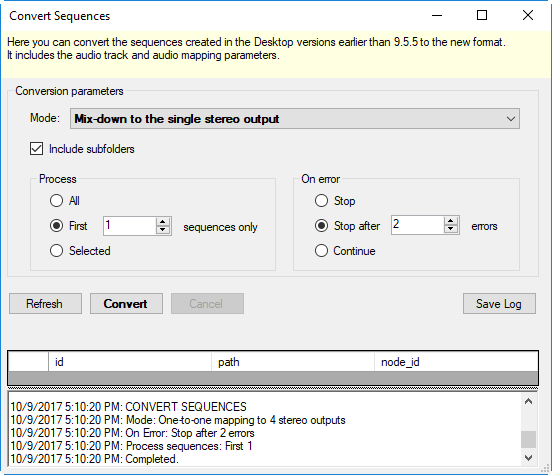Start conversion with the Convert button
This screenshot has width=552, height=475.
pos(126,304)
